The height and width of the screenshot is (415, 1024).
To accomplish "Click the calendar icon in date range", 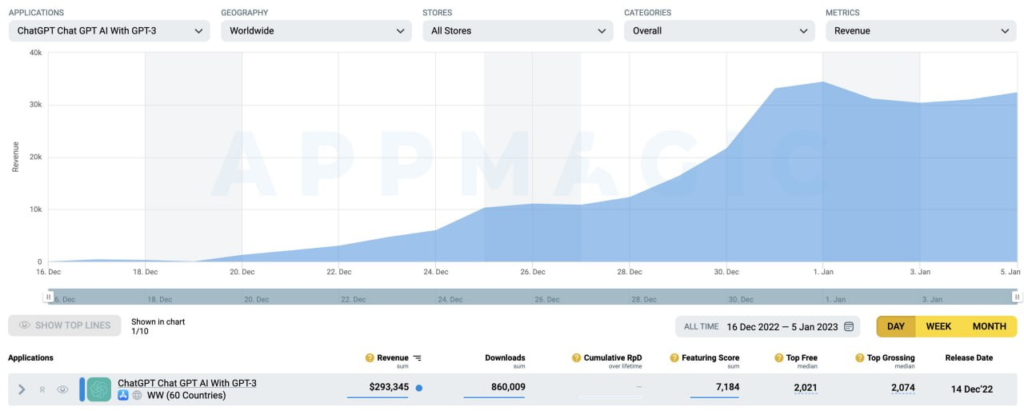I will [848, 326].
